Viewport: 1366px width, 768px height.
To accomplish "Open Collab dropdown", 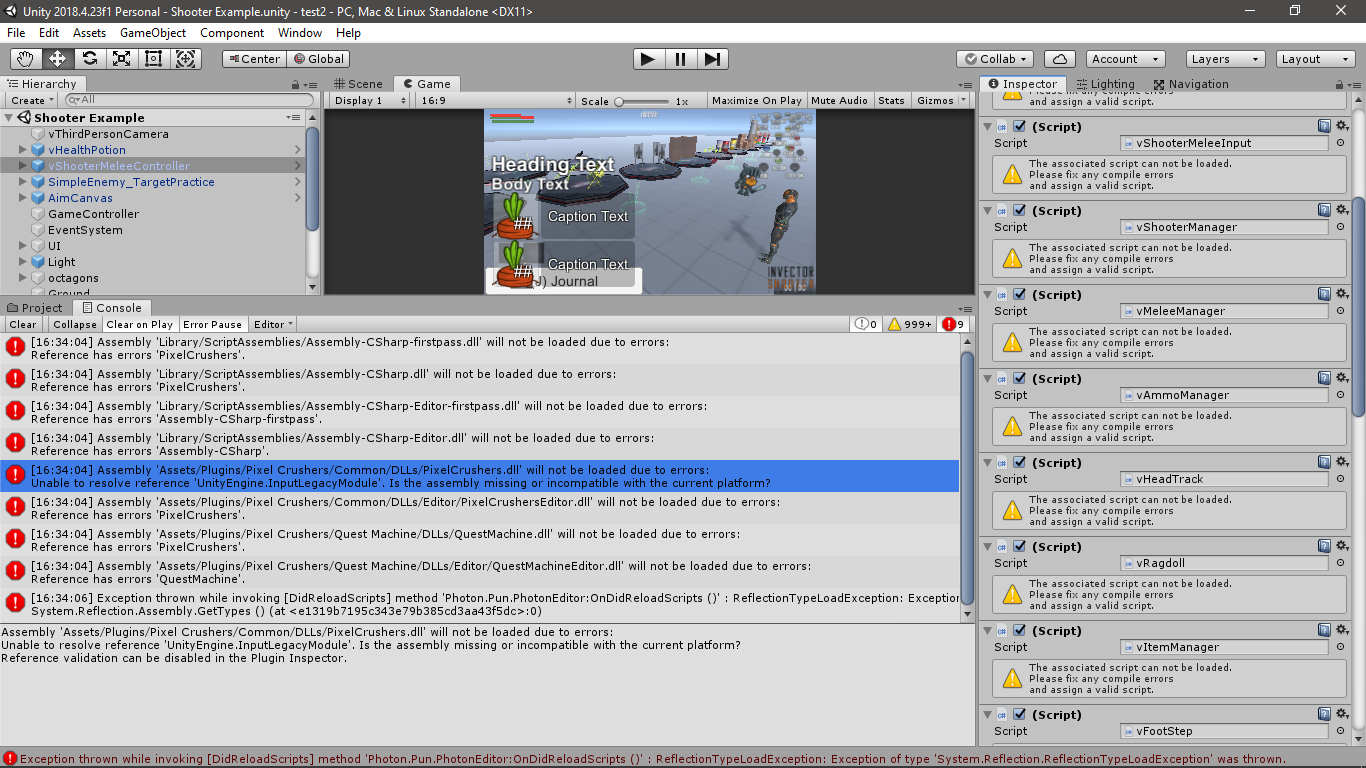I will pos(994,59).
